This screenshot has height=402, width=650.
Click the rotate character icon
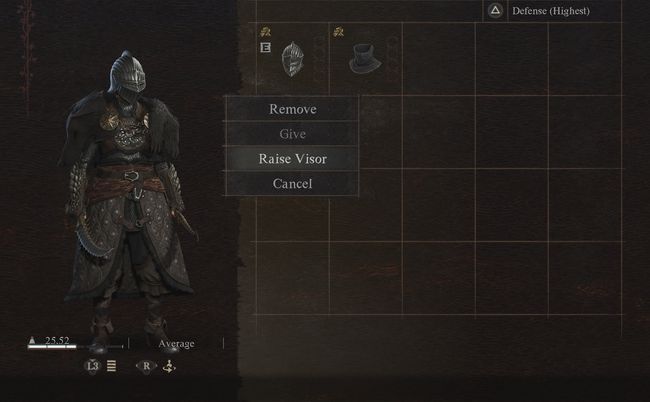(x=169, y=366)
